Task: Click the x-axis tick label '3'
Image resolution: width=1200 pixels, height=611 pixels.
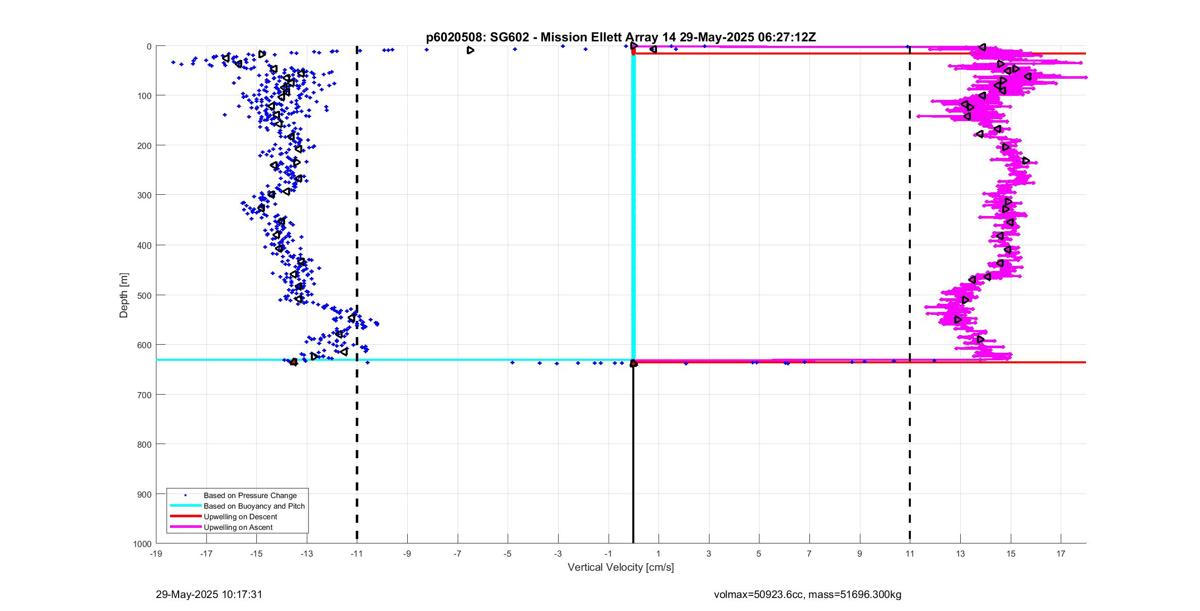Action: (709, 553)
